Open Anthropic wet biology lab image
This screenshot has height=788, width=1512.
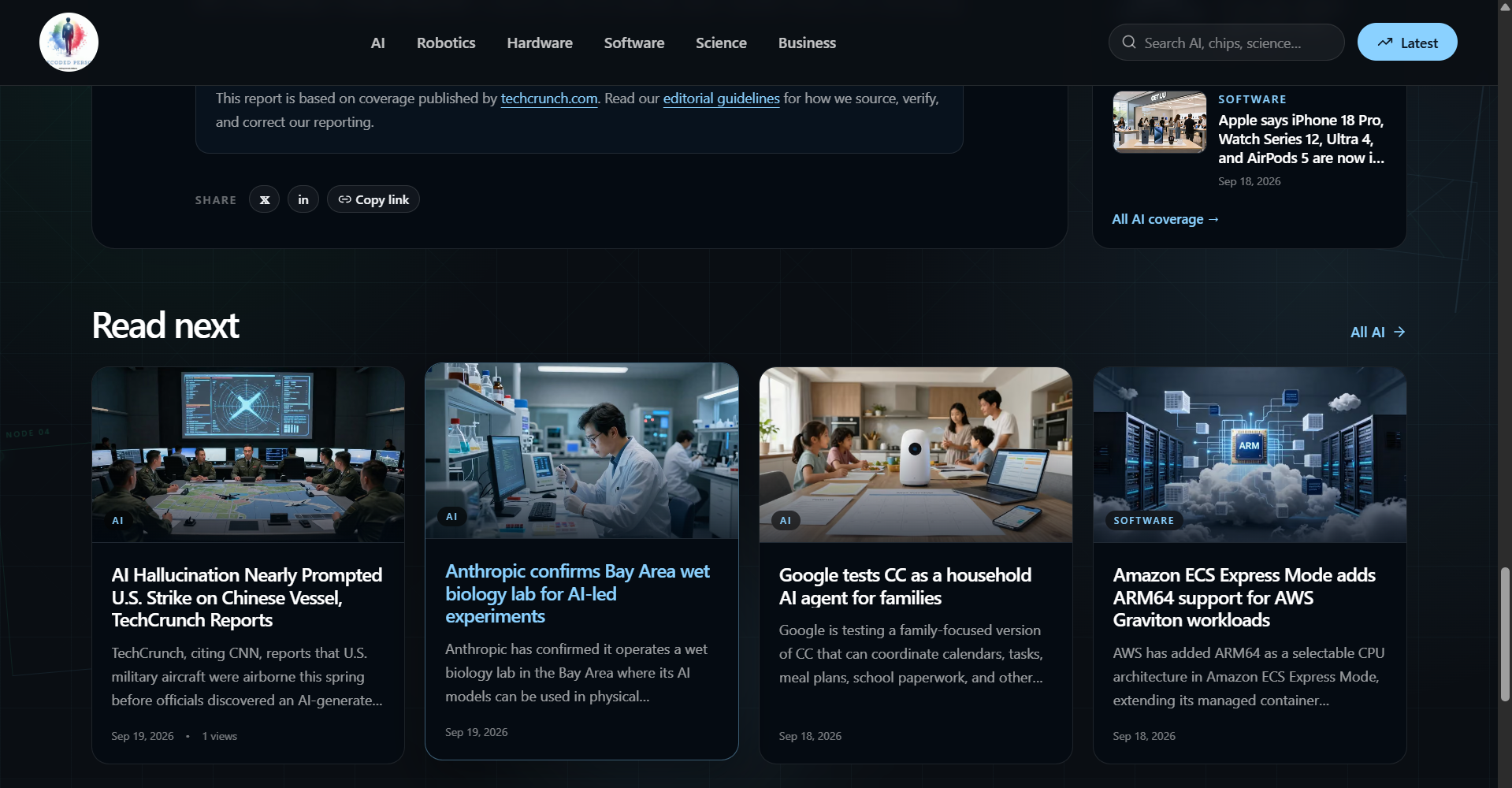[x=581, y=451]
